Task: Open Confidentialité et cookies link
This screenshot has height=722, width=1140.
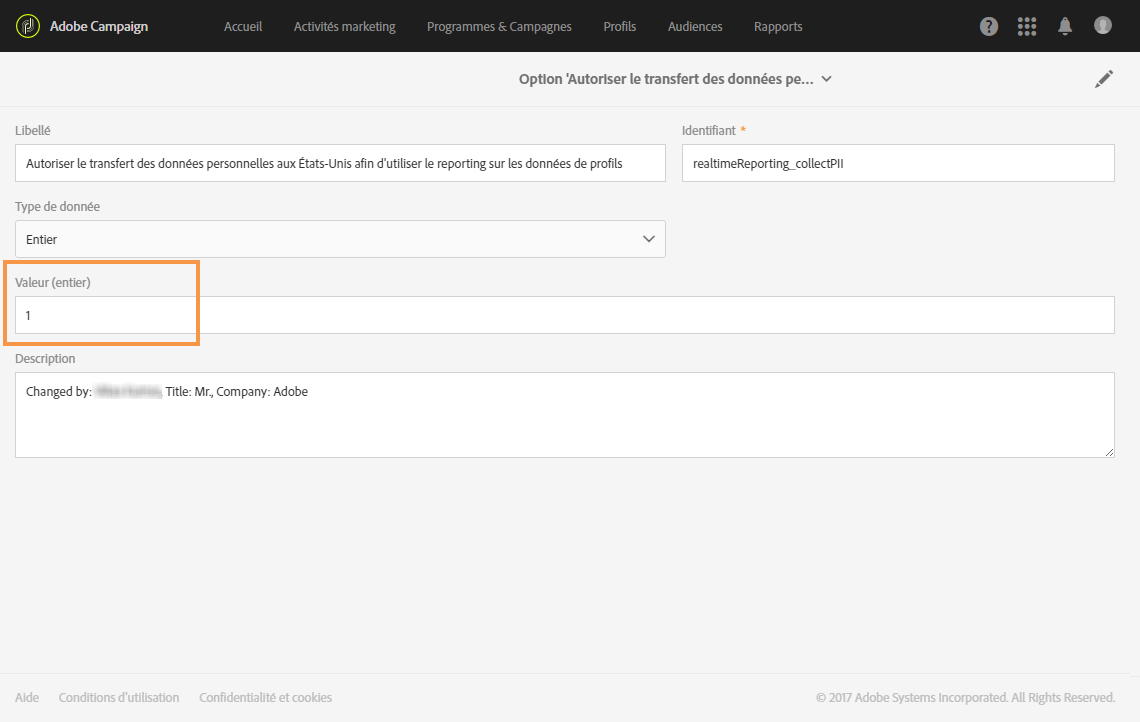Action: (265, 698)
